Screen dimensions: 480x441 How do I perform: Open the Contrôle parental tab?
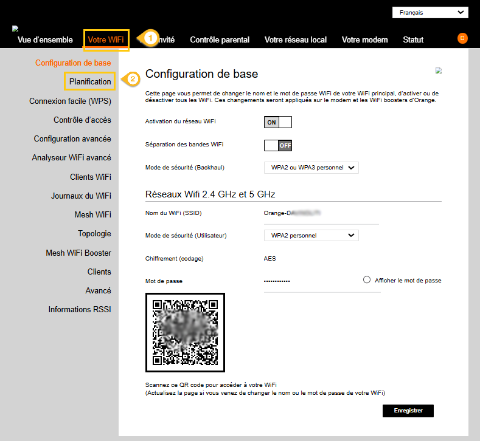(220, 40)
